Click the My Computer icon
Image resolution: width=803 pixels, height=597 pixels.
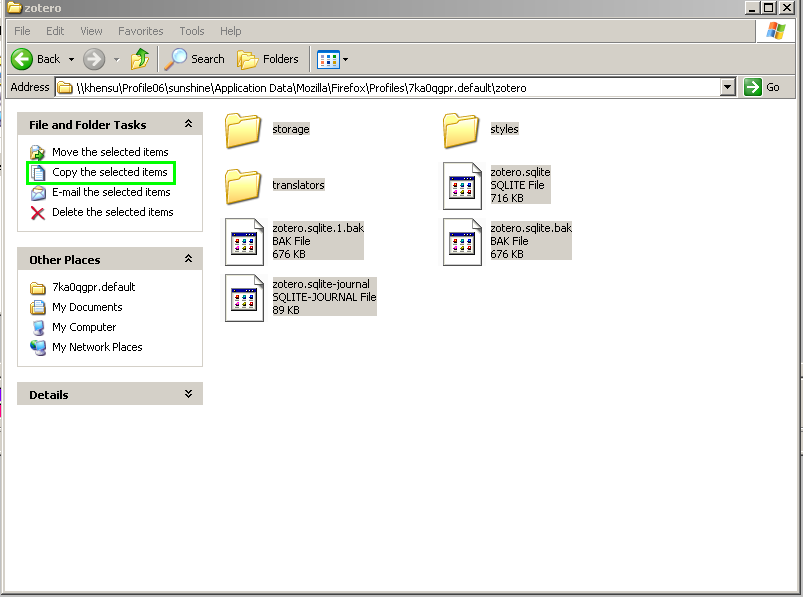(x=38, y=328)
